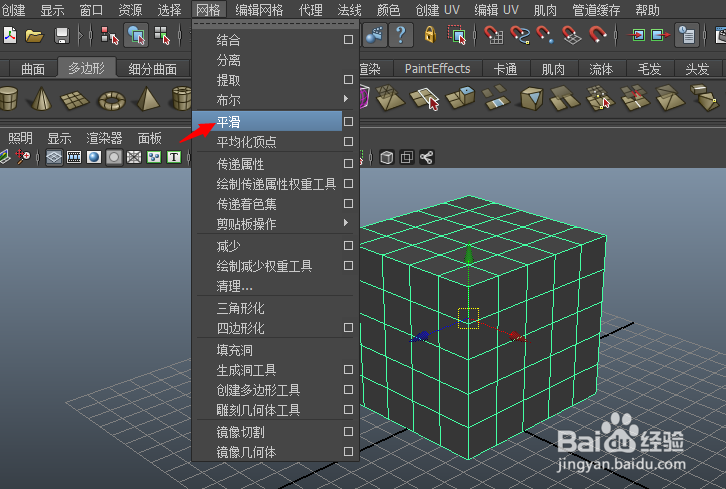Click the snap to curves magnet icon
The height and width of the screenshot is (489, 726).
519,35
